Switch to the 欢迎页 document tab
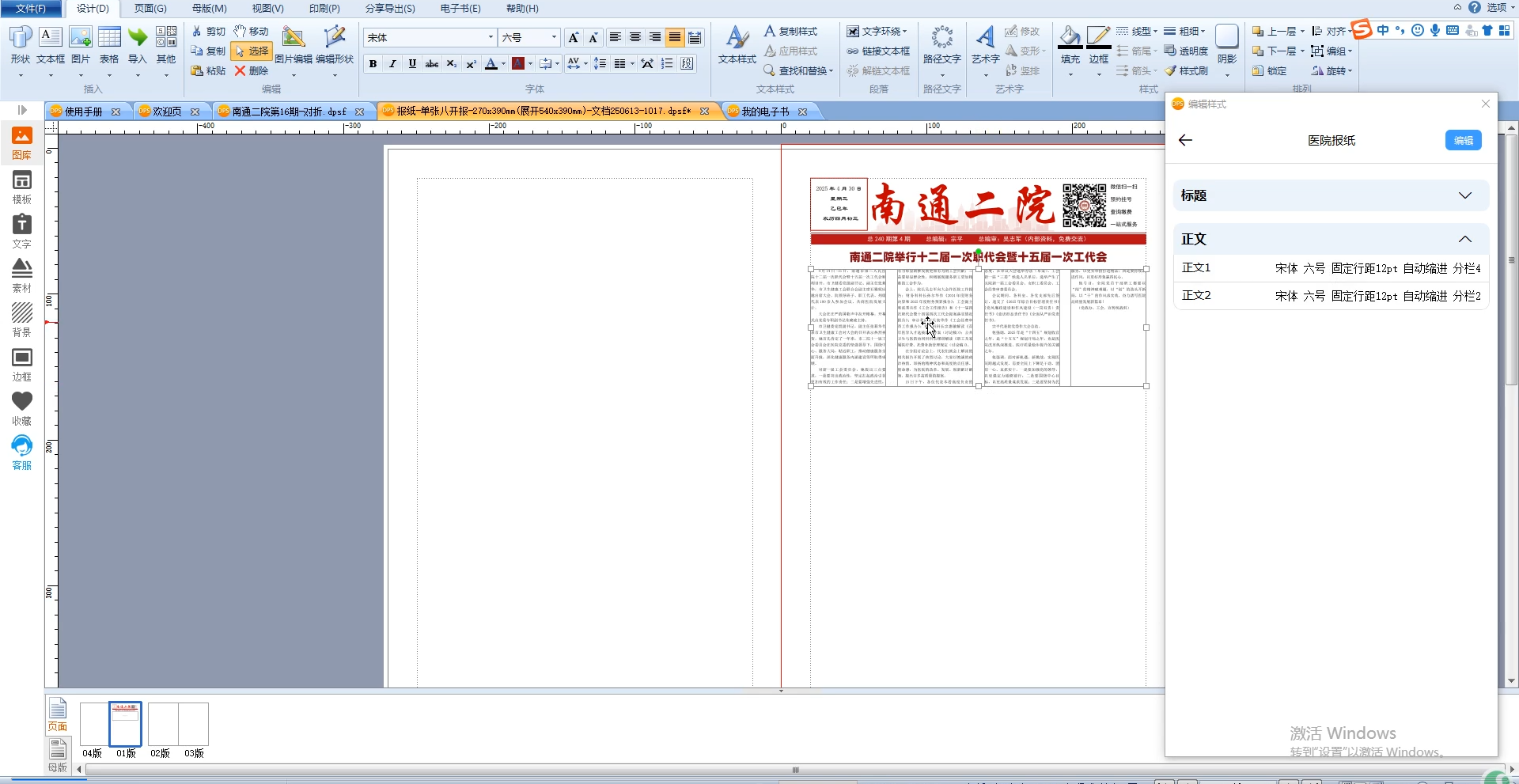The image size is (1519, 784). (x=168, y=112)
